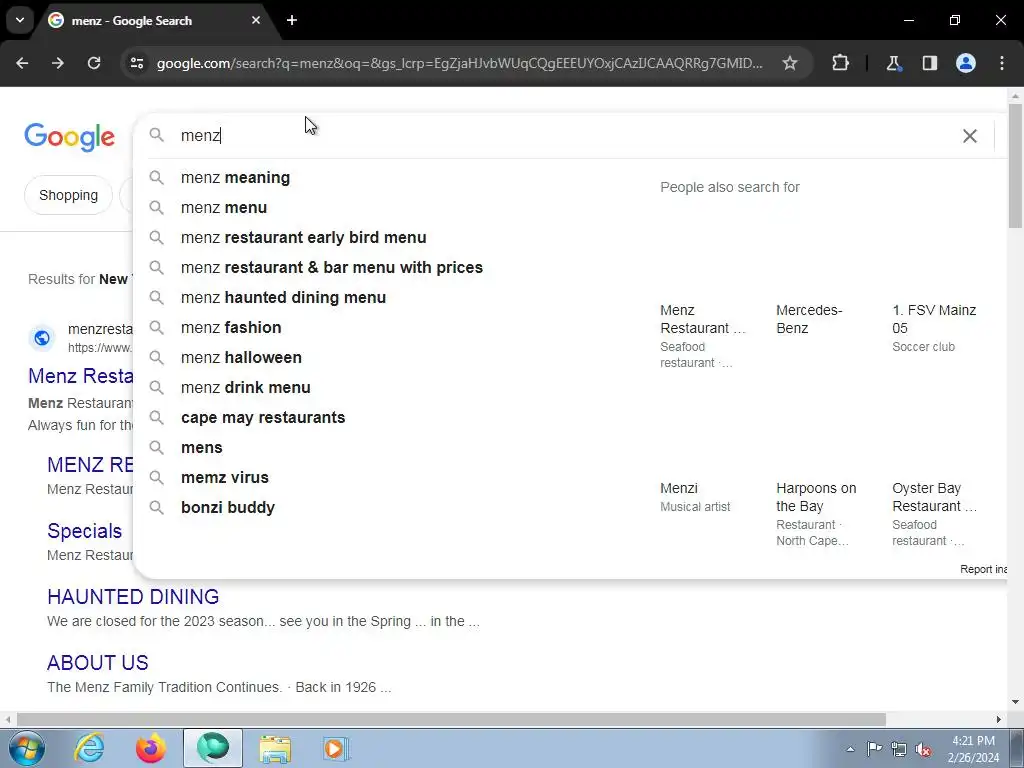Image resolution: width=1024 pixels, height=768 pixels.
Task: Open Chrome Labs flask icon
Action: (893, 63)
